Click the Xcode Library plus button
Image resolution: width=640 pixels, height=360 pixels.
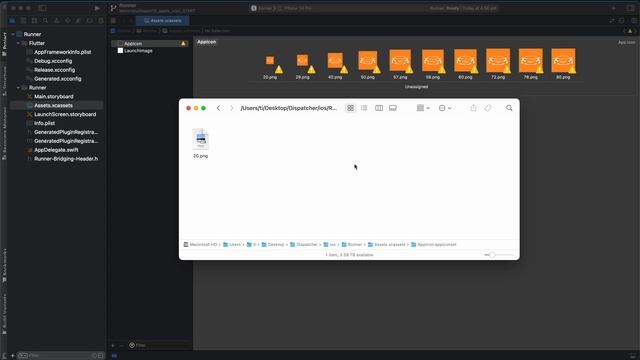tap(613, 8)
